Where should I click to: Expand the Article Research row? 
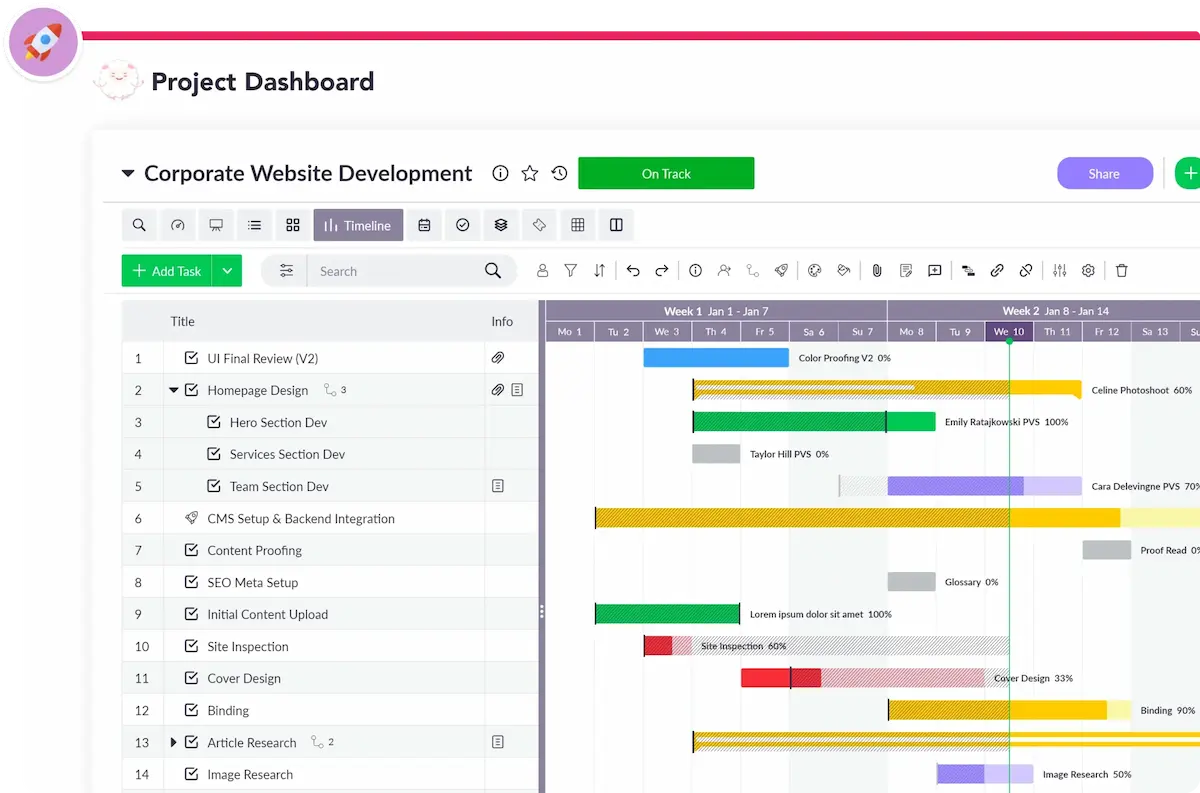click(173, 742)
